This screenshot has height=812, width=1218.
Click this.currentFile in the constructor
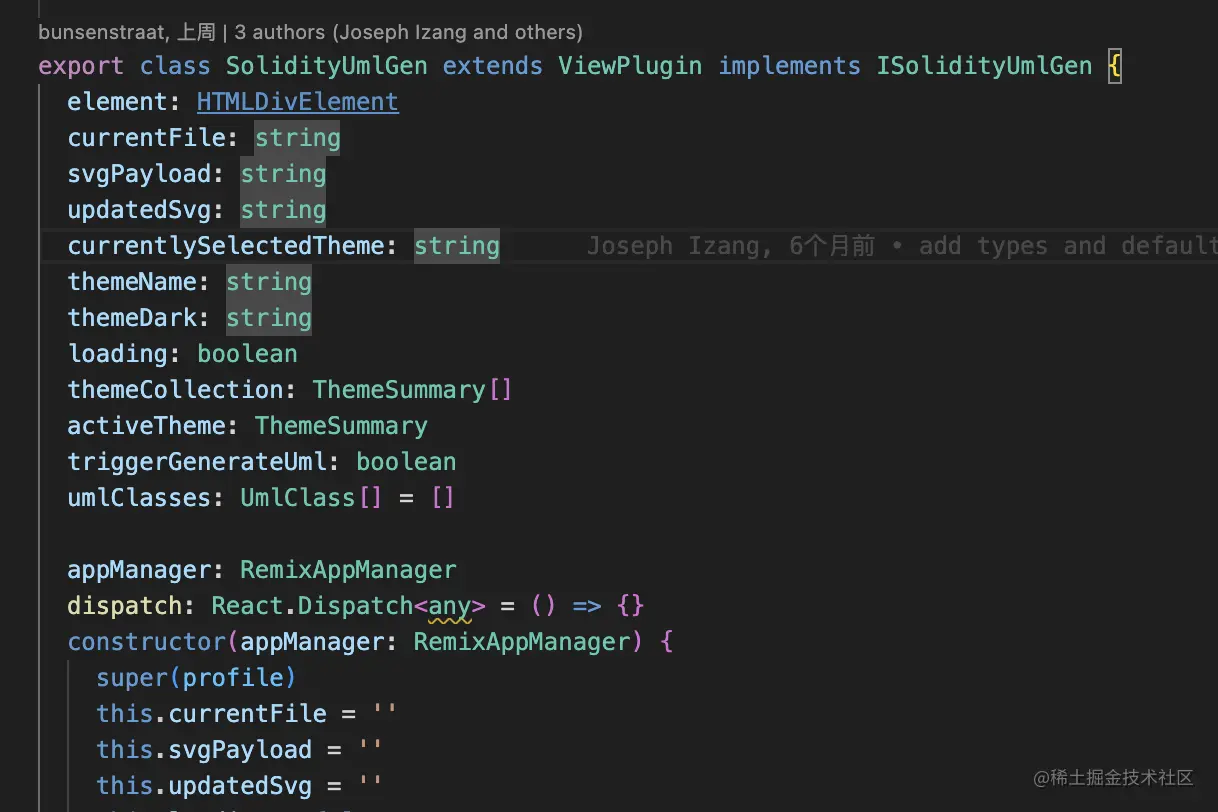click(x=211, y=714)
